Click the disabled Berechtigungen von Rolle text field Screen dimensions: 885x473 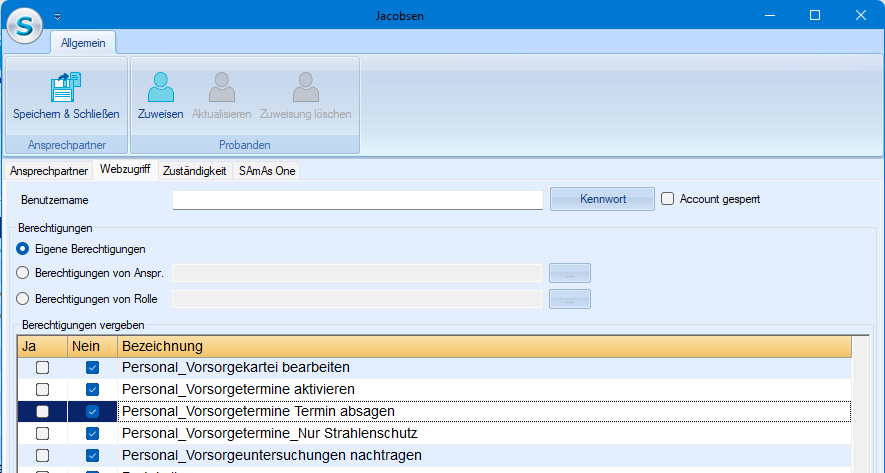357,299
